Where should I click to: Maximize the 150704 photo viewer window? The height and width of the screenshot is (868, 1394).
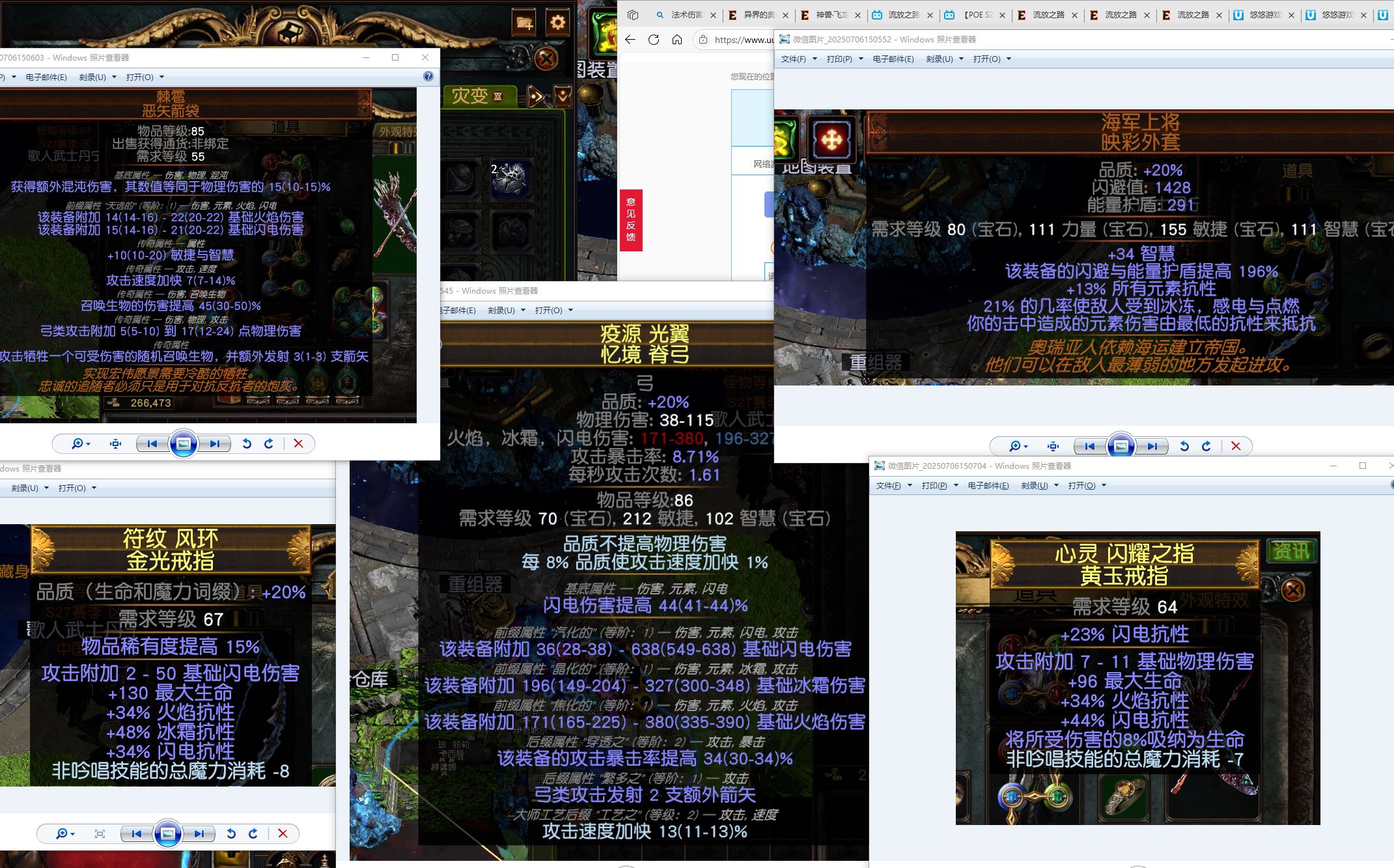pyautogui.click(x=1363, y=466)
